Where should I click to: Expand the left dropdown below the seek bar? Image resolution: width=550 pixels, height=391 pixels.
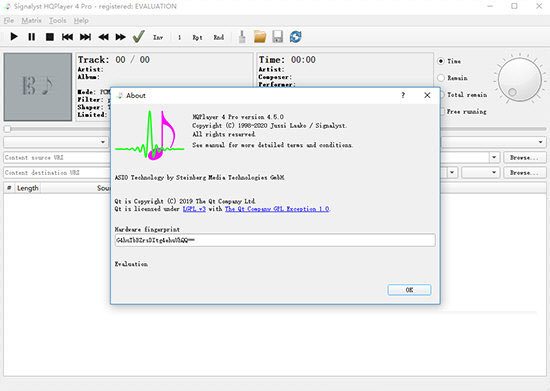click(x=103, y=142)
